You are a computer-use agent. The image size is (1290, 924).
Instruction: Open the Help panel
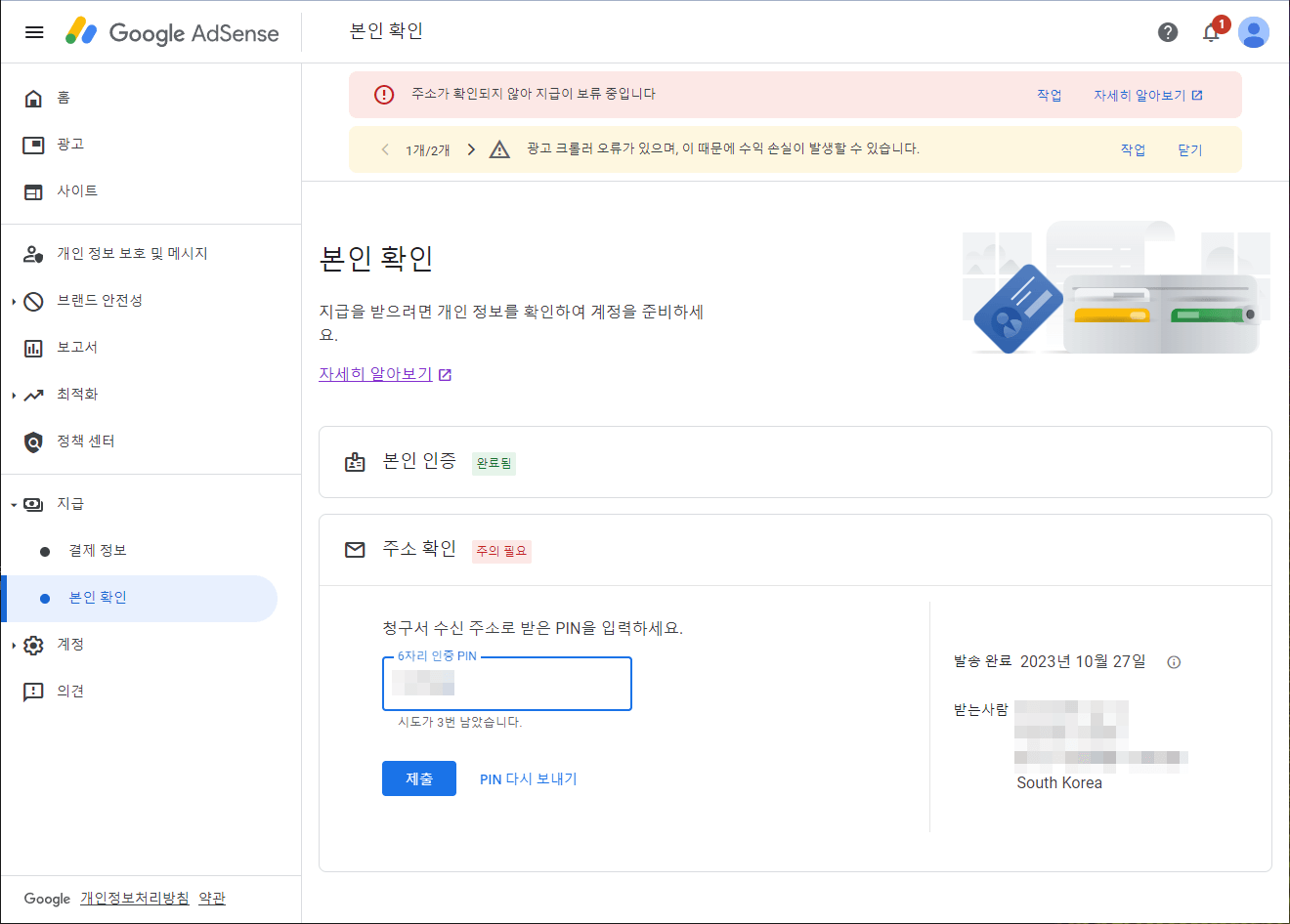(x=1168, y=31)
